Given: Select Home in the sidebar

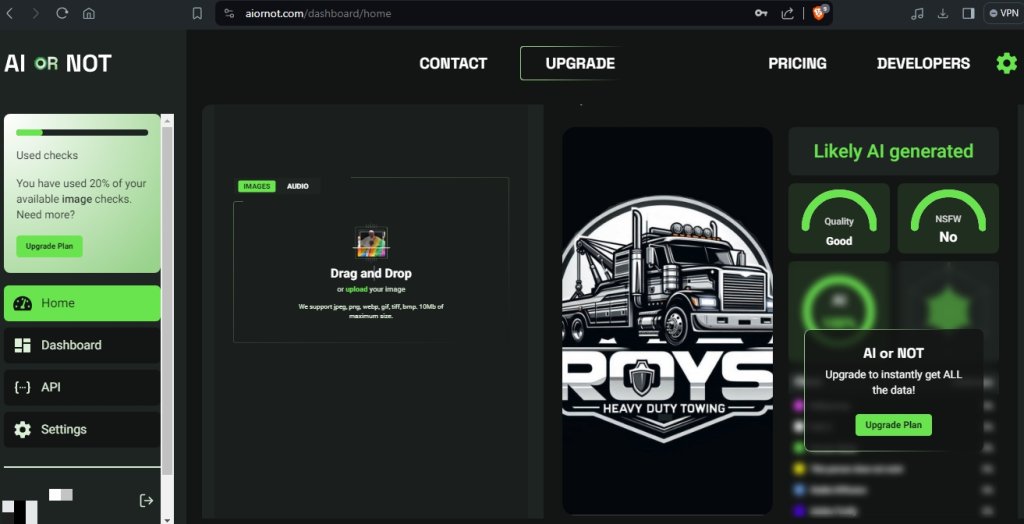Looking at the screenshot, I should pos(82,303).
